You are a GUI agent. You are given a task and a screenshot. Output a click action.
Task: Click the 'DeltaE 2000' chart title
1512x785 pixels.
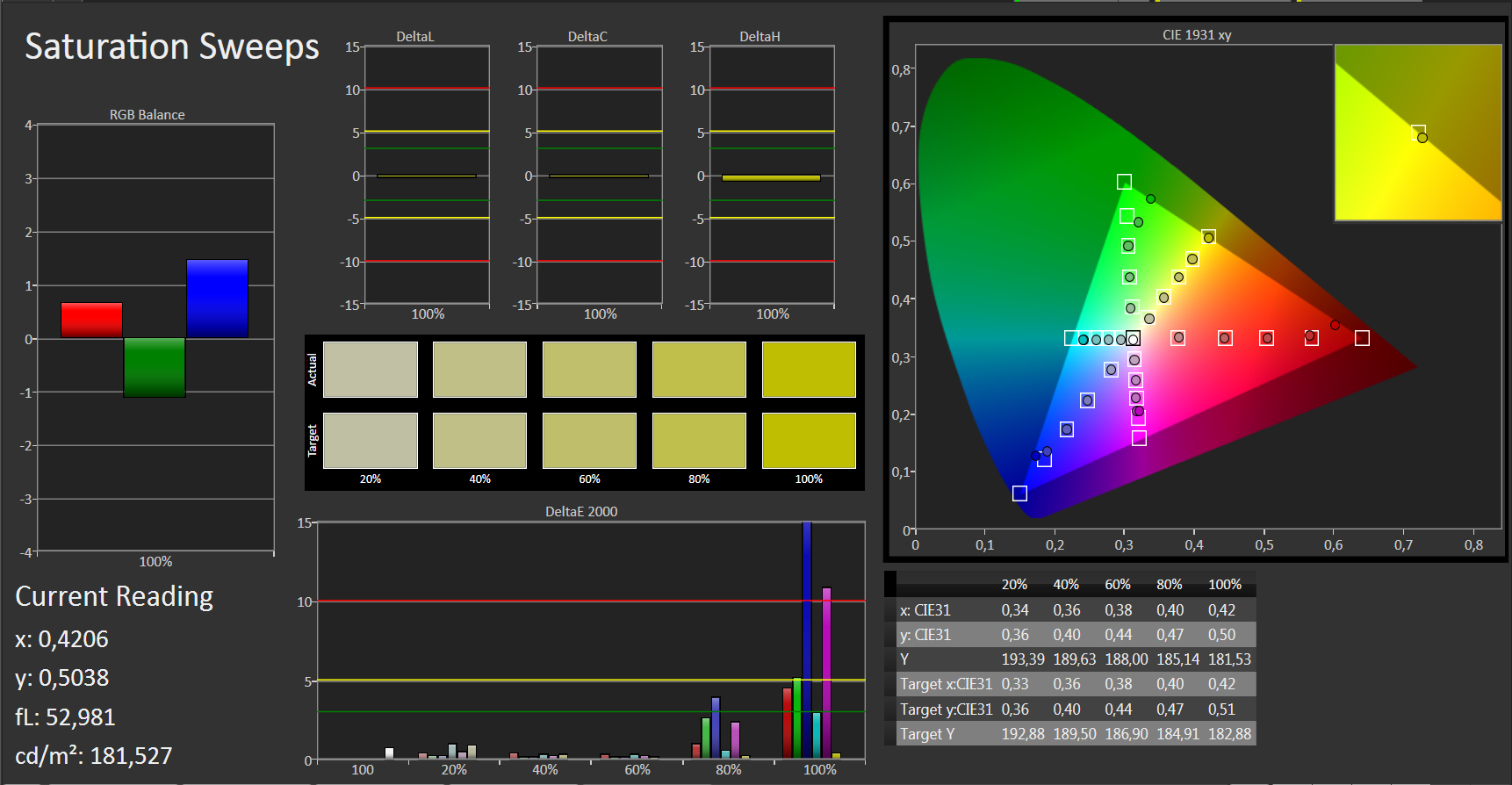click(581, 511)
